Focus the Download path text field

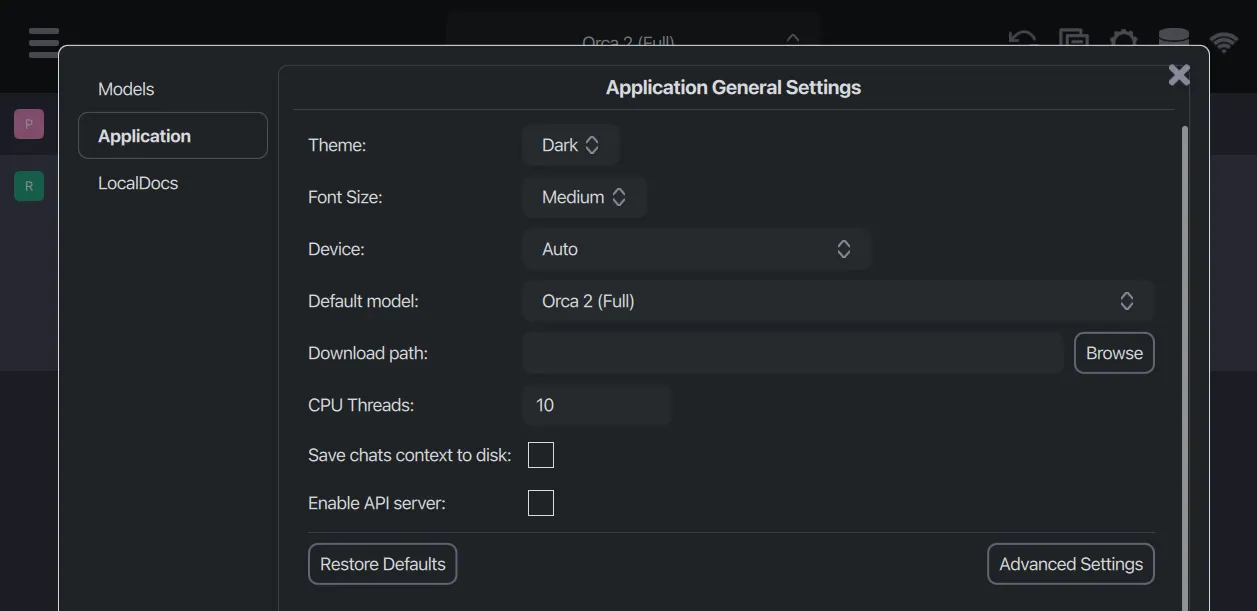(792, 353)
